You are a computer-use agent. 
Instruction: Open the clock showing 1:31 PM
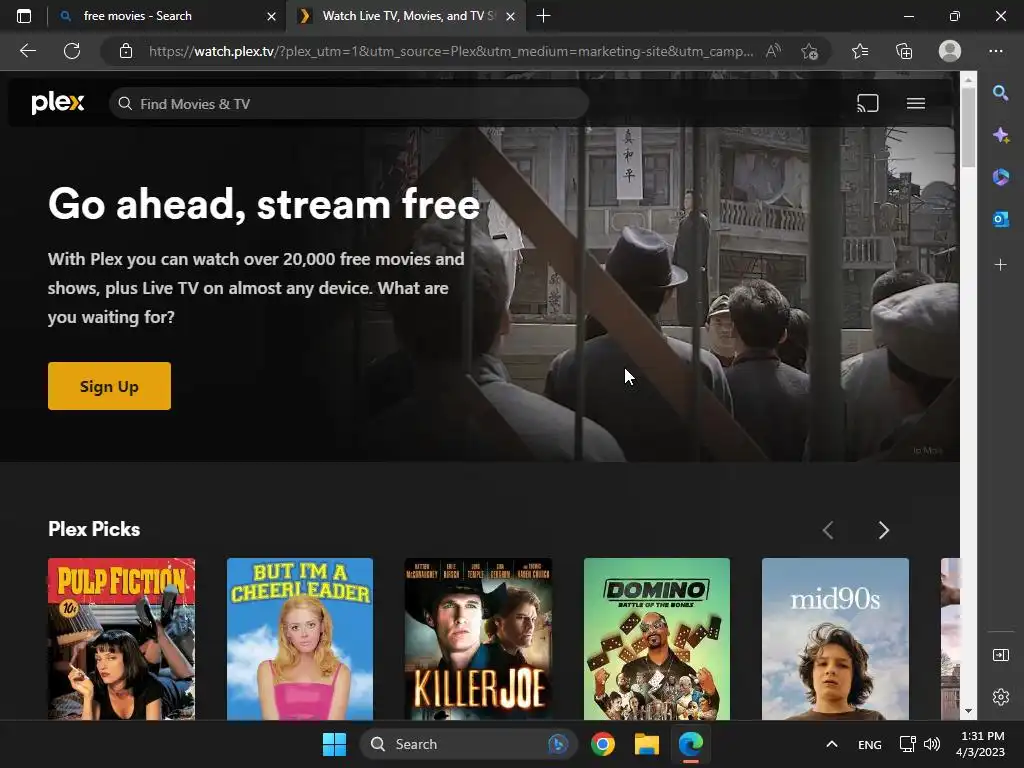click(980, 744)
